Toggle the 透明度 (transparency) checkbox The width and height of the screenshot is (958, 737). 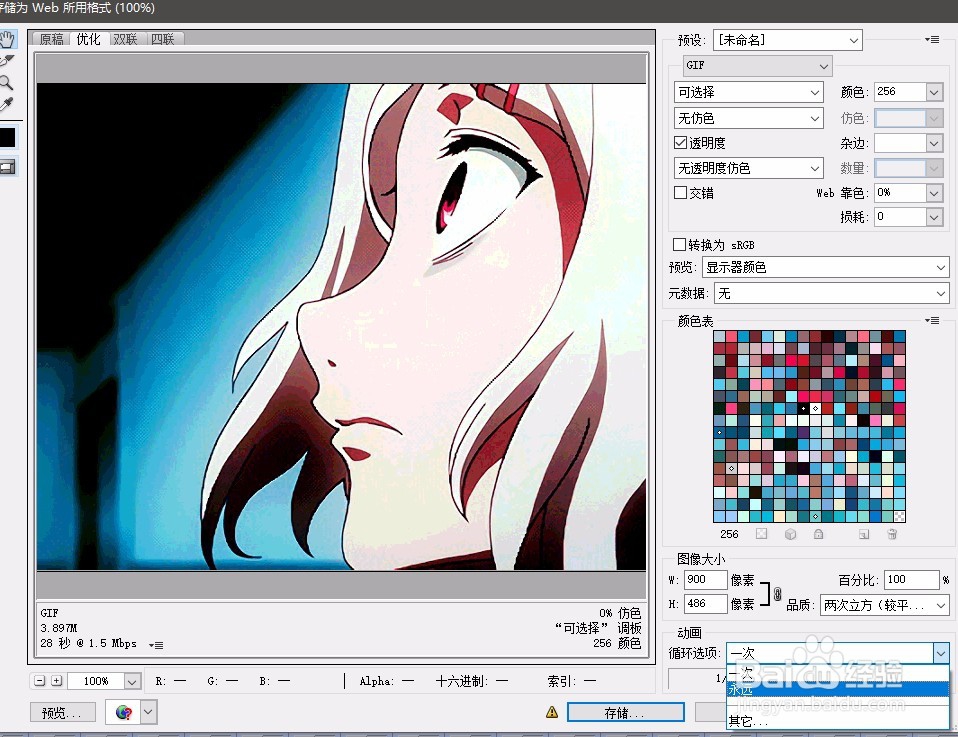(x=680, y=142)
